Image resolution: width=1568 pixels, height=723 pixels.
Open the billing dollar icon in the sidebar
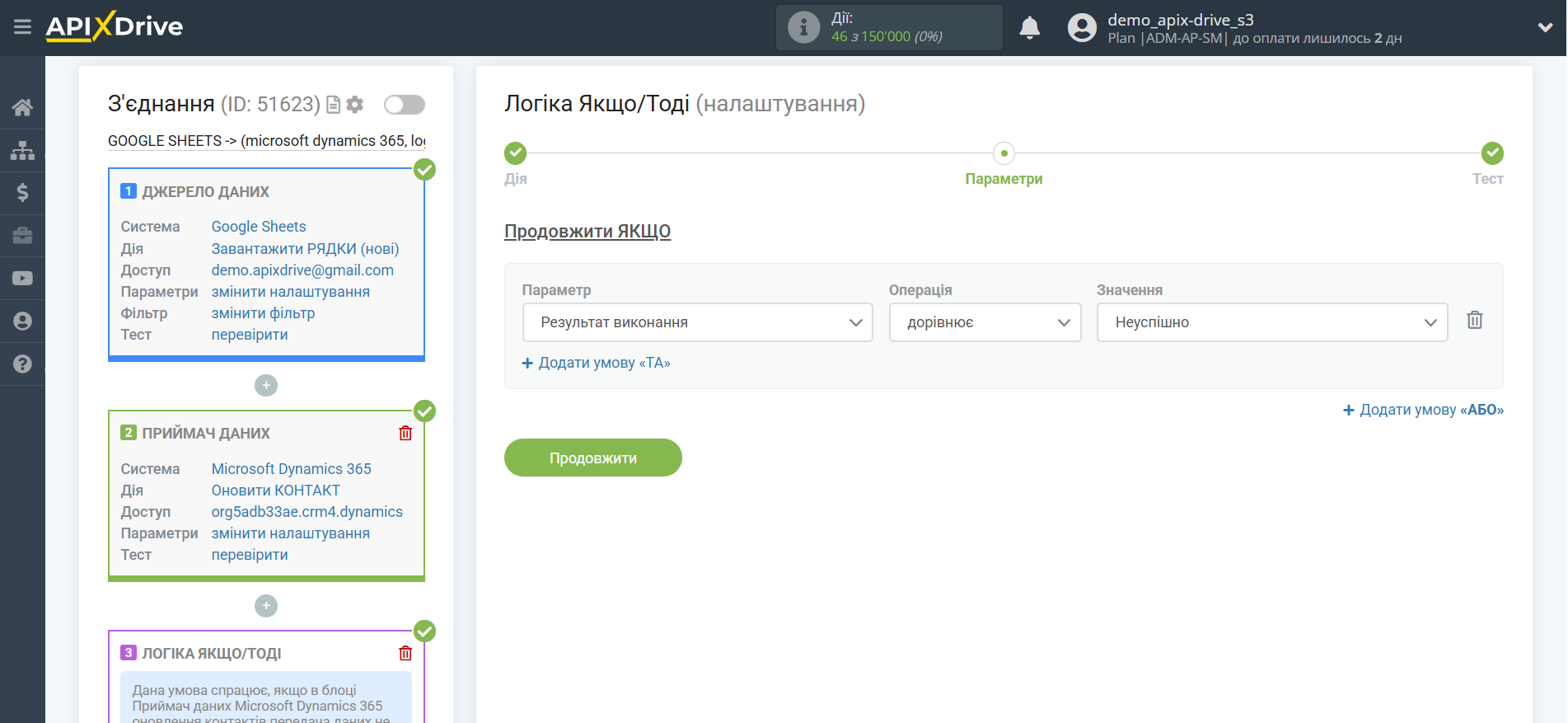(22, 193)
